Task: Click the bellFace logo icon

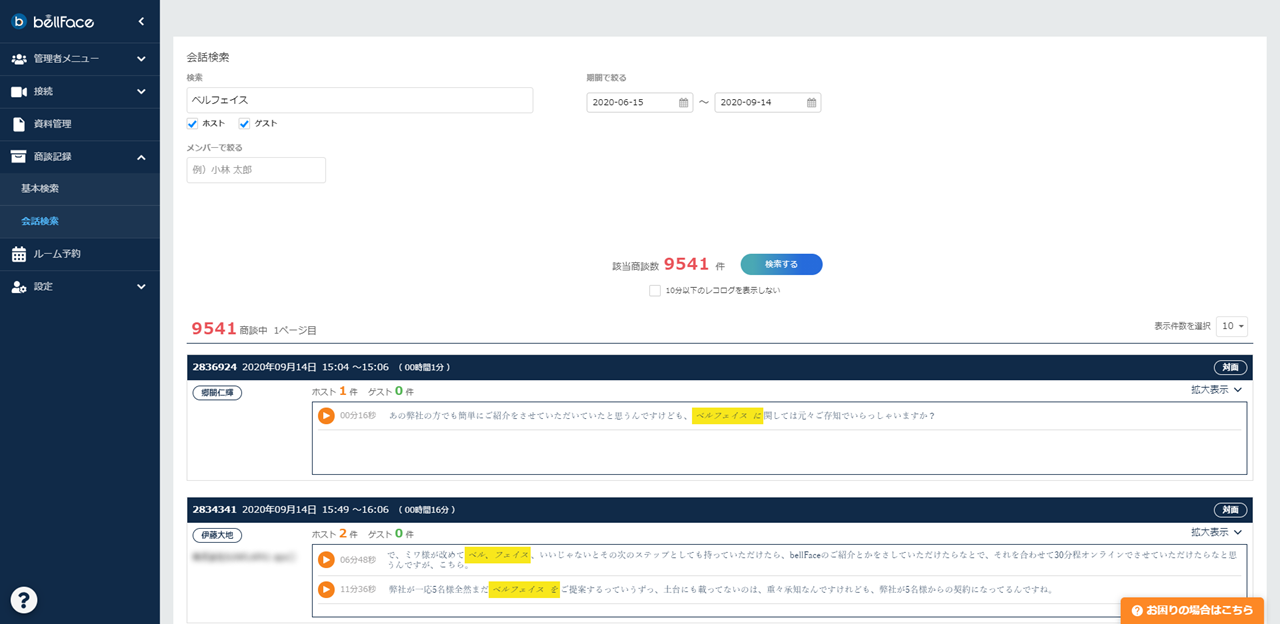Action: pos(19,21)
